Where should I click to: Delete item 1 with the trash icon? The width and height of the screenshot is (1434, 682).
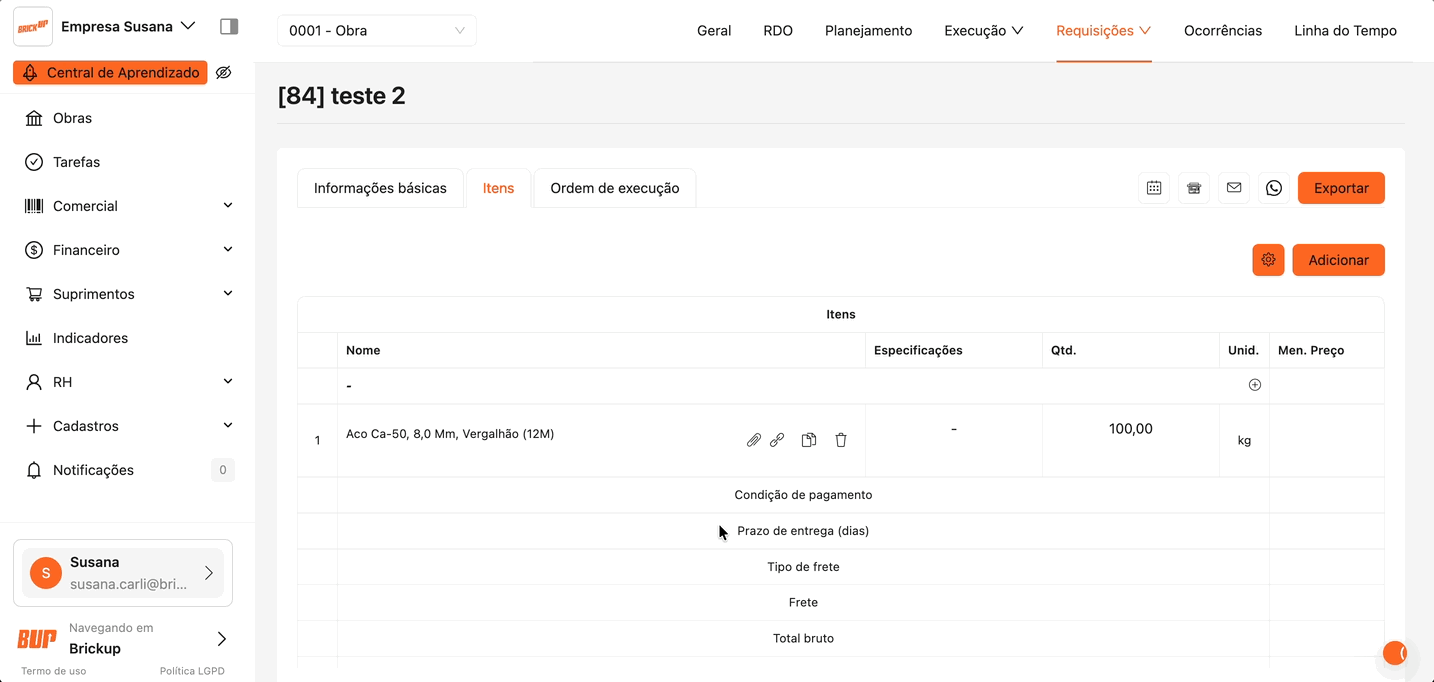point(841,440)
